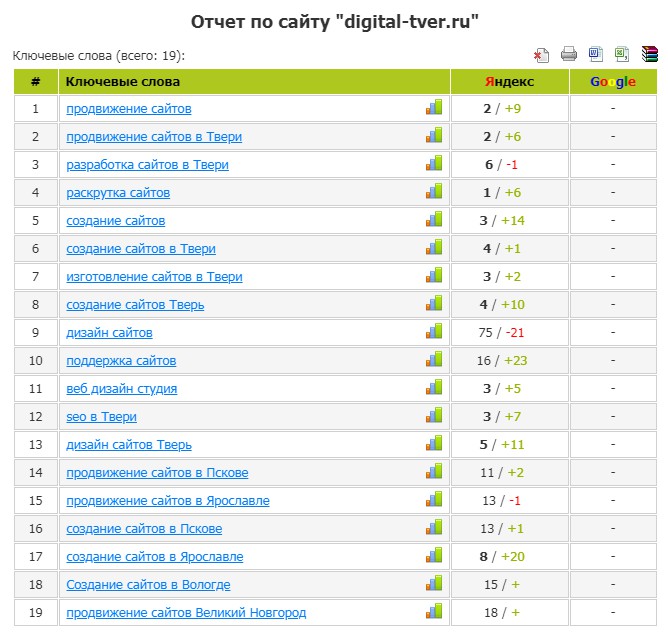Open chart icon for 'разработка сайтов в Твери'
This screenshot has height=636, width=668.
[434, 164]
